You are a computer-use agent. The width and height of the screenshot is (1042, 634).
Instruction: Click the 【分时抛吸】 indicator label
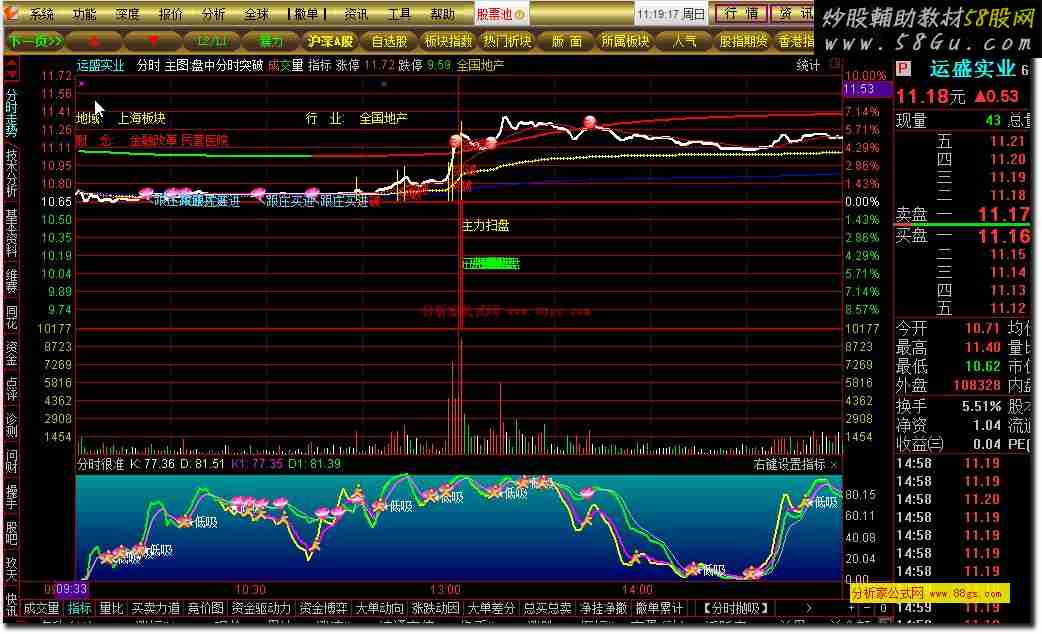(736, 607)
